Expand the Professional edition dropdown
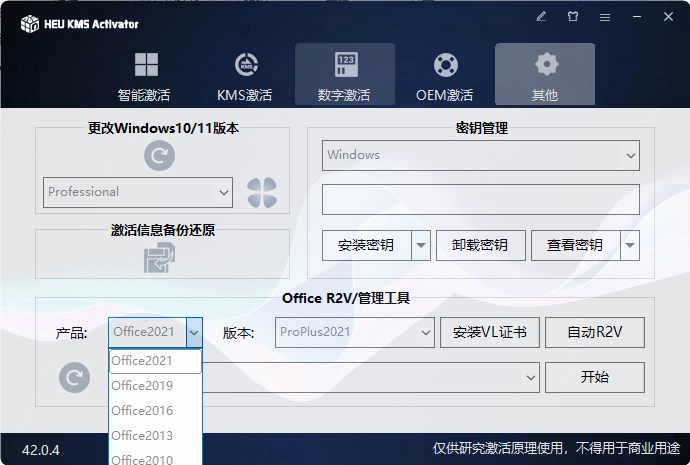 pyautogui.click(x=138, y=192)
